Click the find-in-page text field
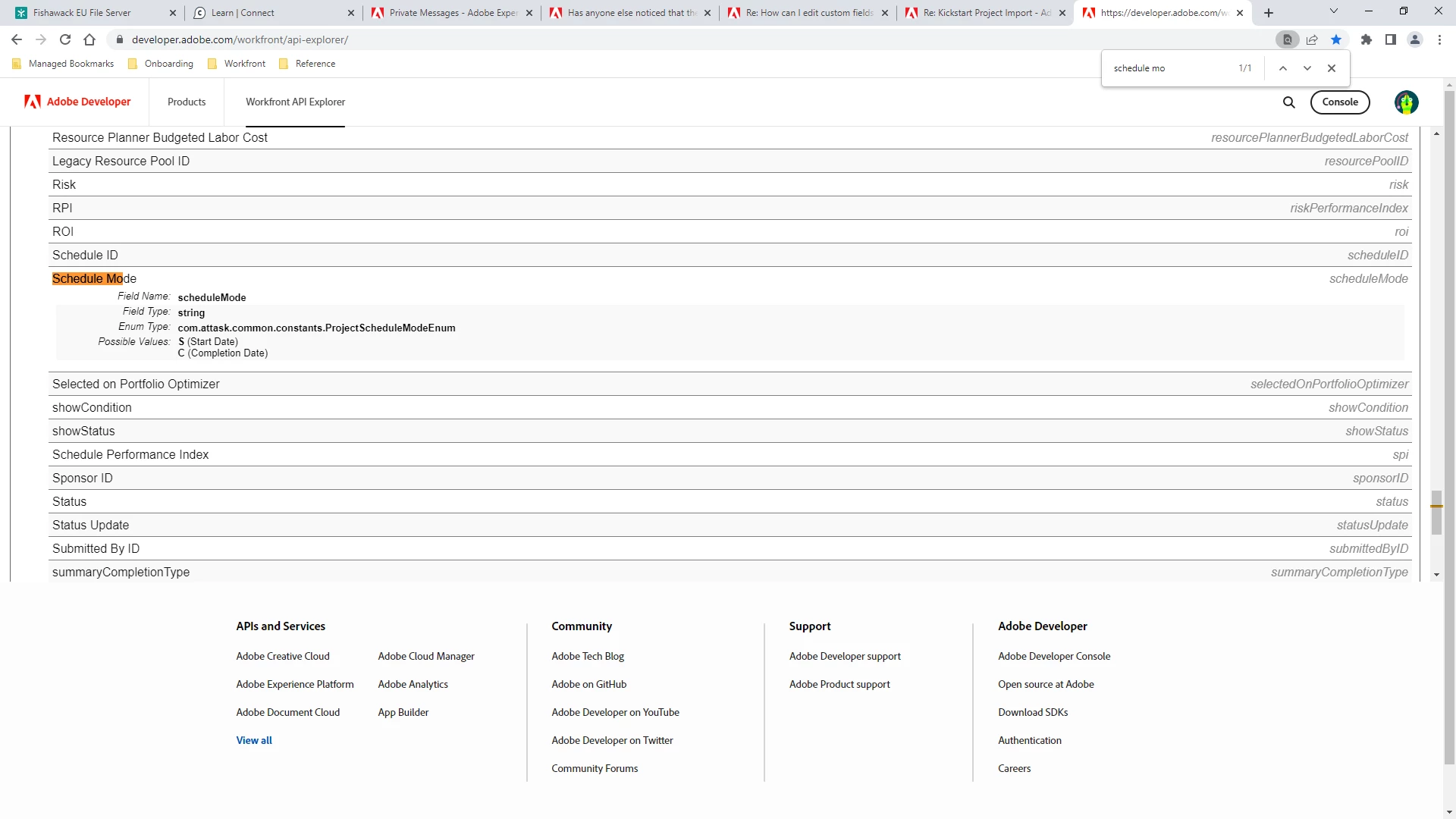This screenshot has width=1456, height=819. pyautogui.click(x=1168, y=68)
